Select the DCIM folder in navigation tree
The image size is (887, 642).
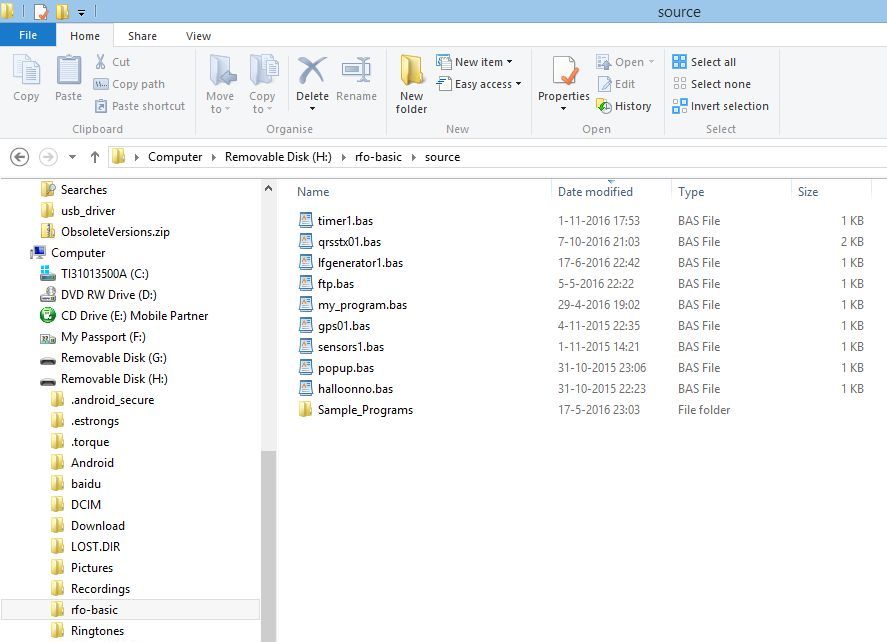click(86, 505)
